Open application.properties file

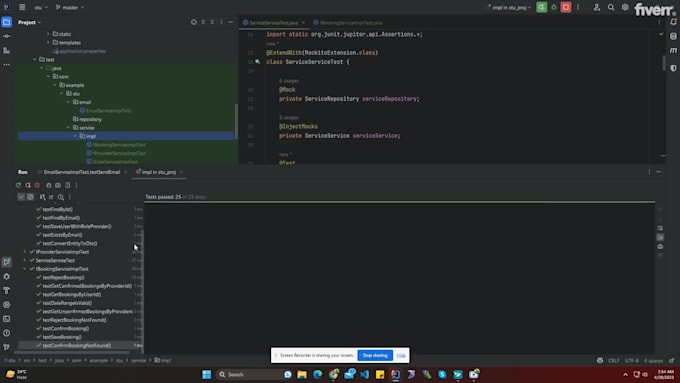(x=82, y=51)
